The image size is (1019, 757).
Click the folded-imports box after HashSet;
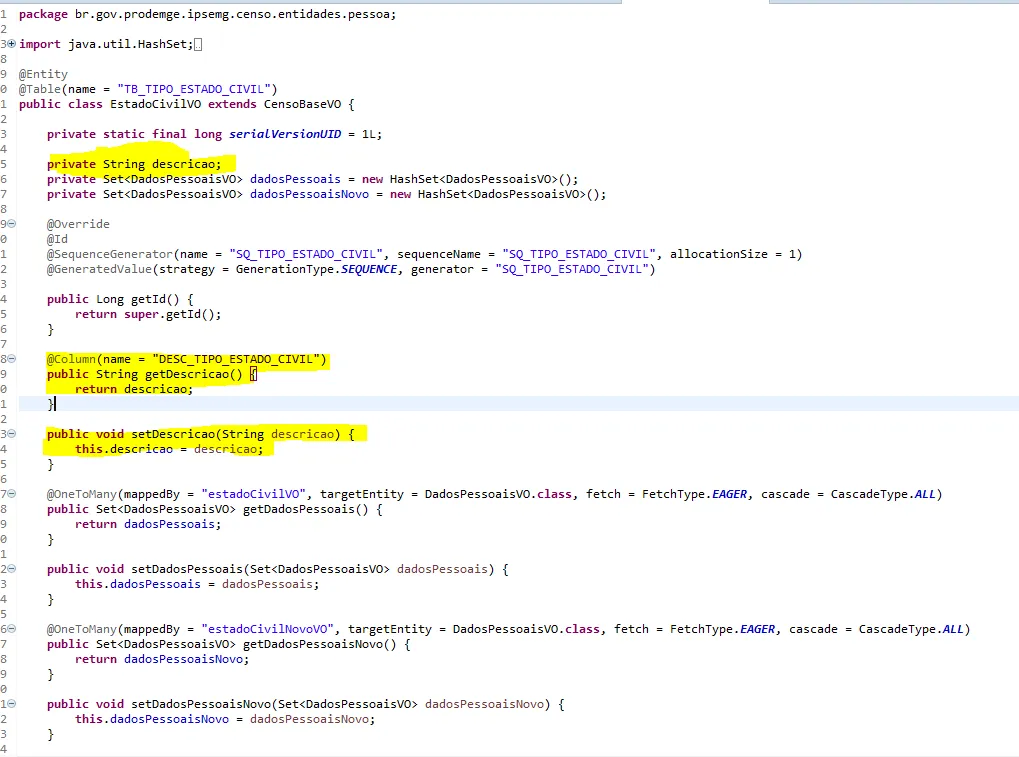click(198, 44)
